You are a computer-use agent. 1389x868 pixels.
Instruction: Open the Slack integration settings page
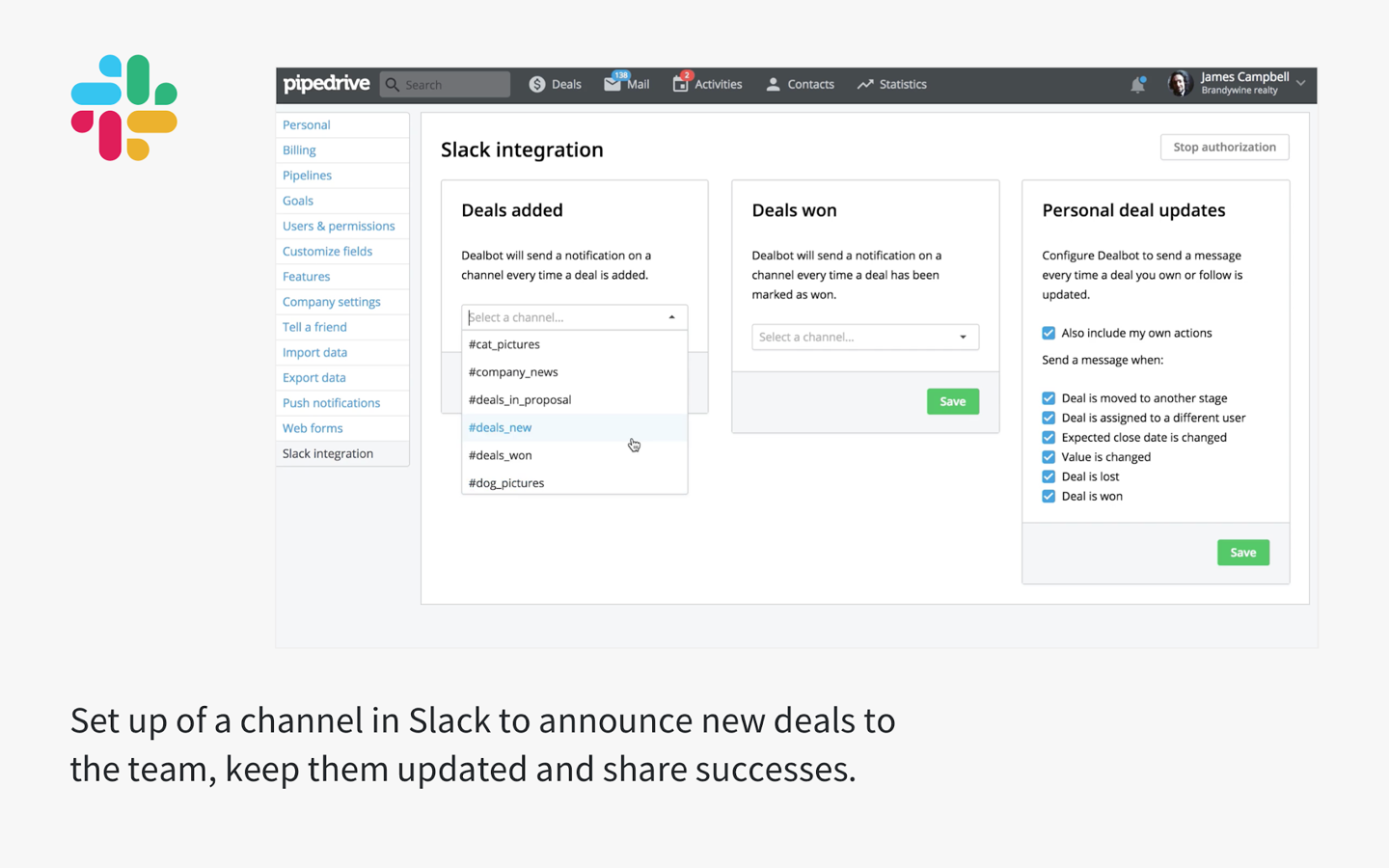pyautogui.click(x=327, y=453)
